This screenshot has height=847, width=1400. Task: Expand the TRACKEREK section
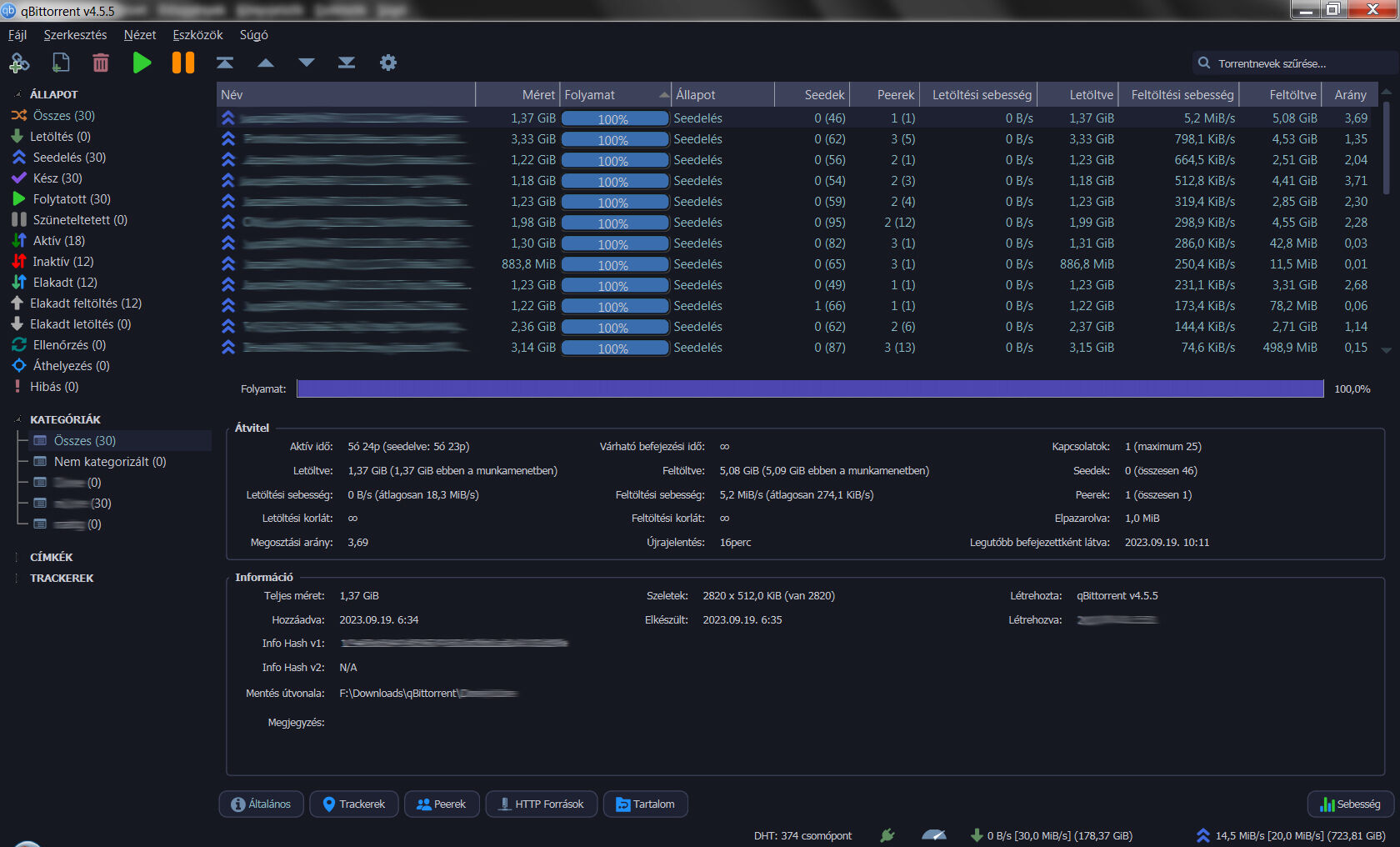[x=17, y=578]
